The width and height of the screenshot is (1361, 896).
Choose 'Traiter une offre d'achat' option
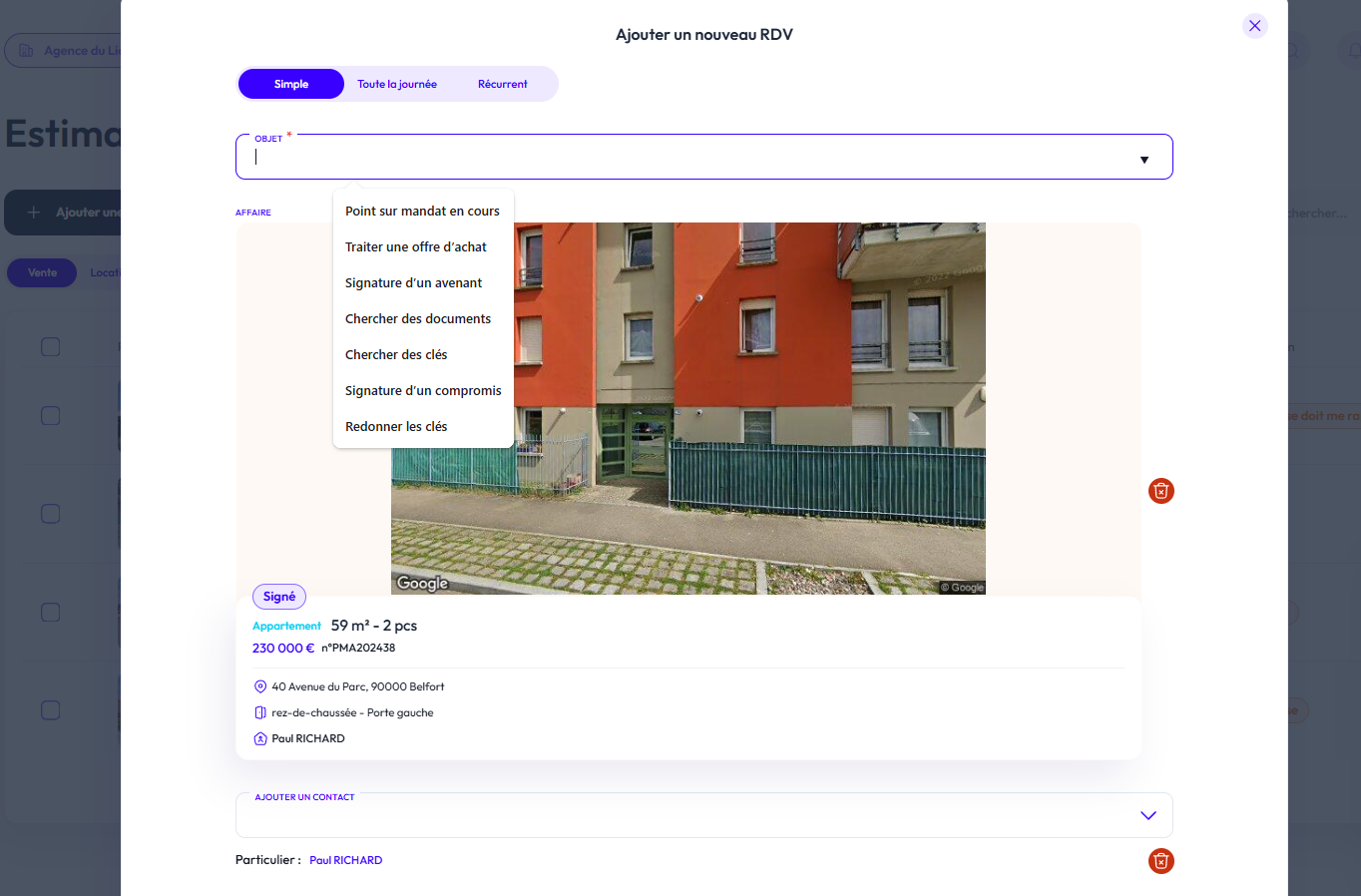pyautogui.click(x=416, y=247)
